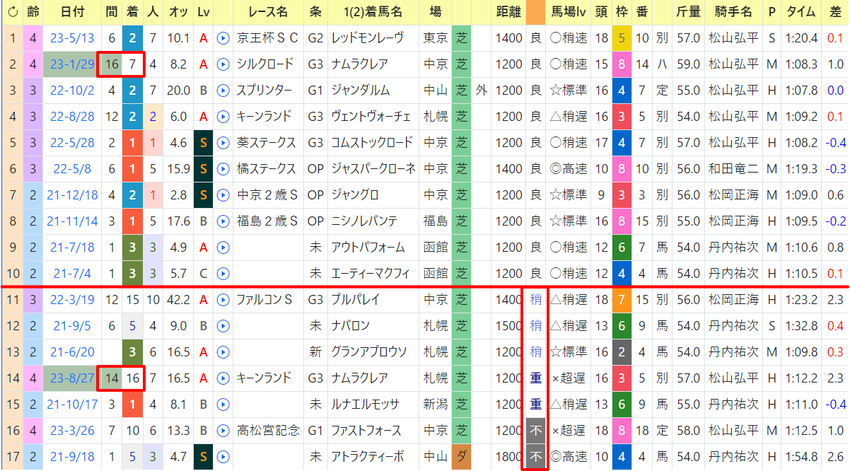Click the refresh icon in the header corner
The image size is (850, 471).
click(12, 12)
